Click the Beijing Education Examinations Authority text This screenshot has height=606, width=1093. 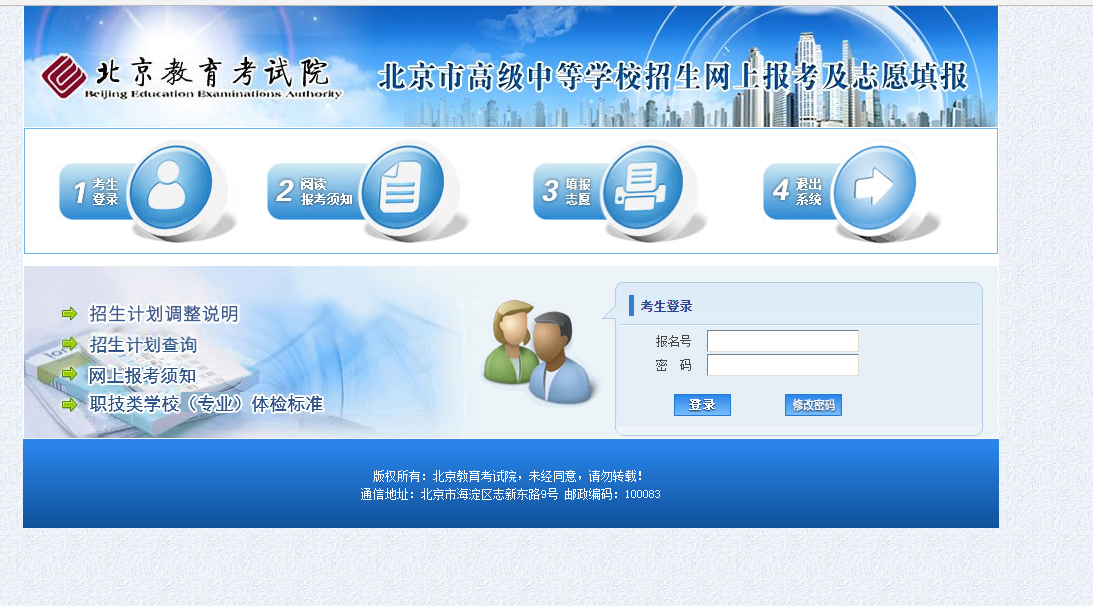click(213, 94)
